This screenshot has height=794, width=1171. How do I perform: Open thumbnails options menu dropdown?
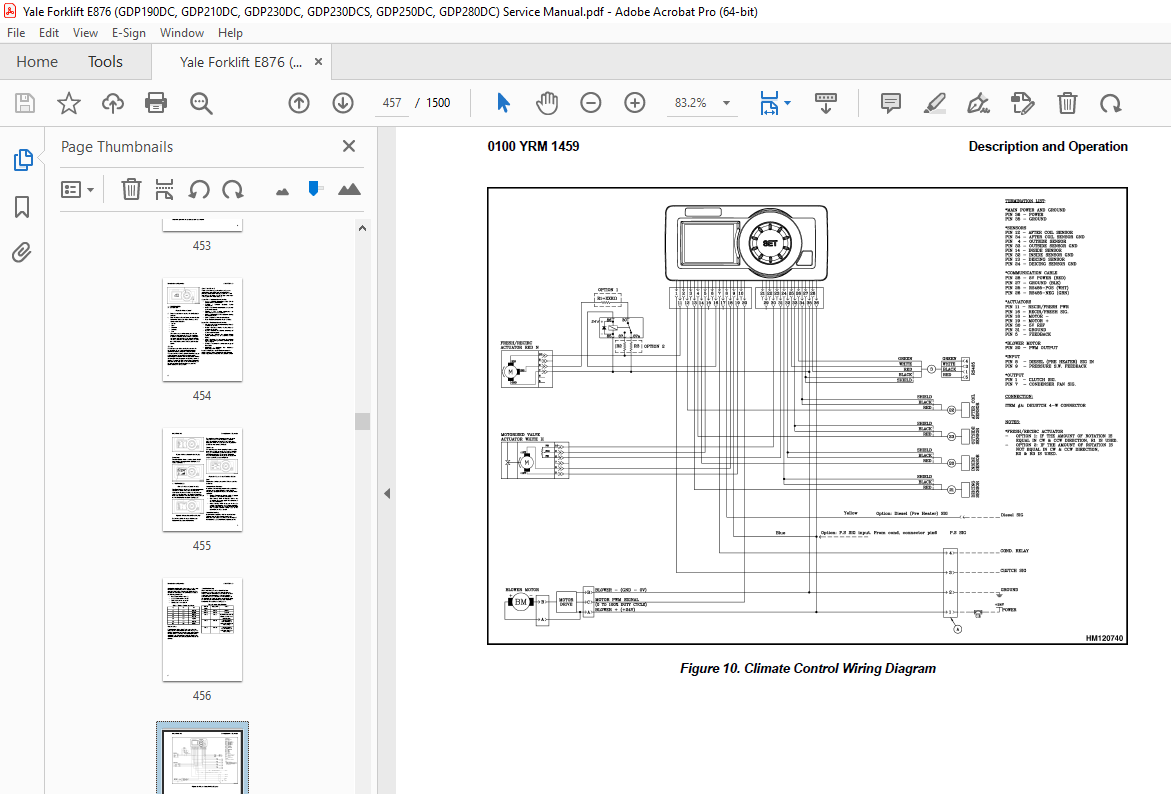(x=77, y=189)
